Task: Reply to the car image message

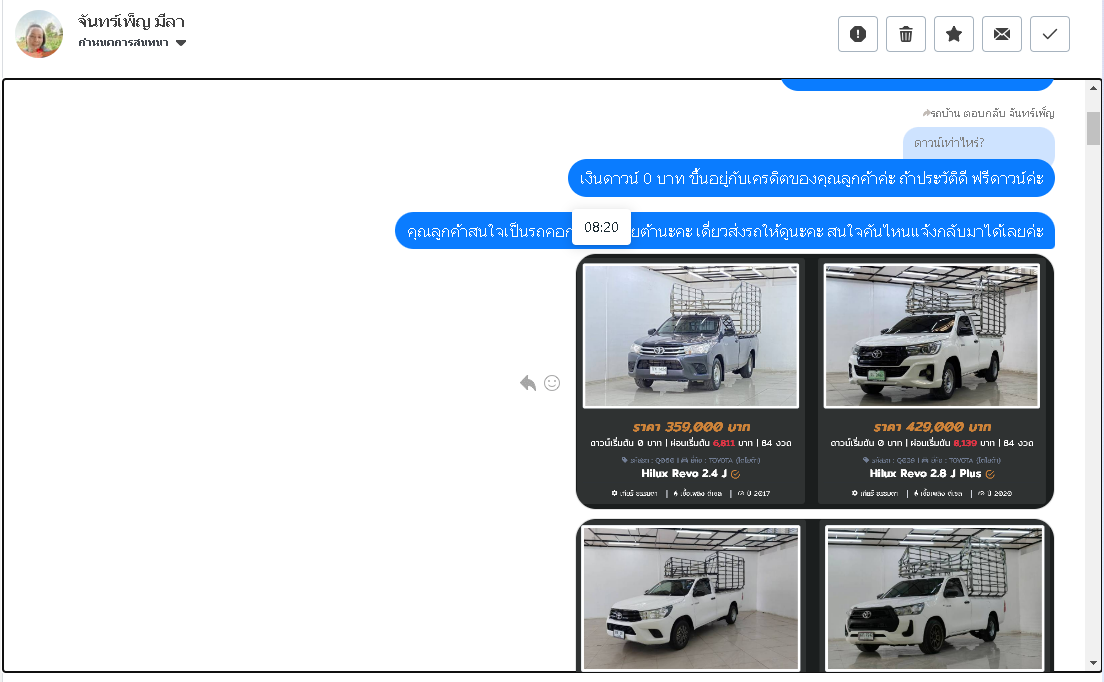Action: [x=528, y=383]
